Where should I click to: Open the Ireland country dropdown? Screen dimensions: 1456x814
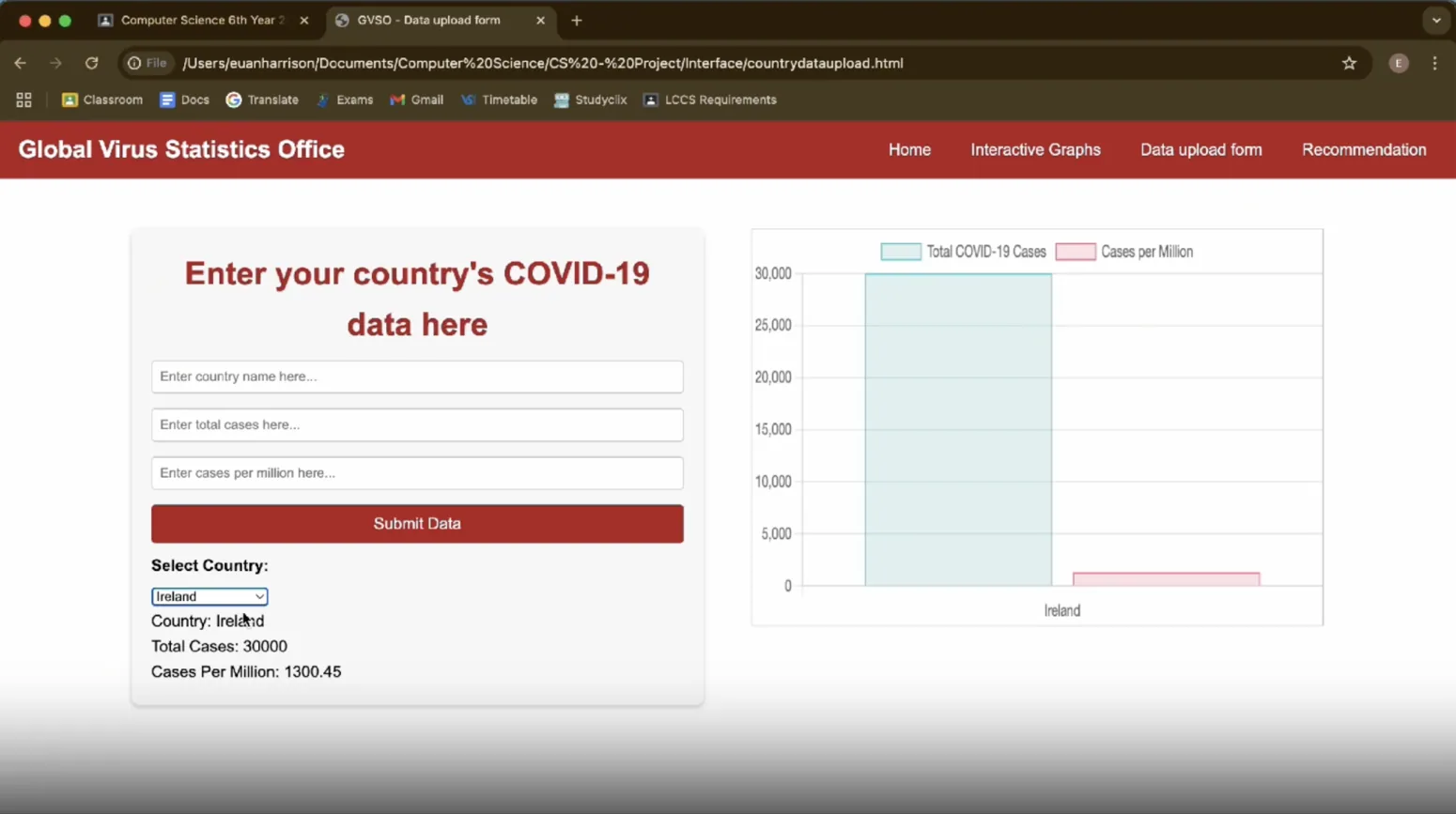209,596
